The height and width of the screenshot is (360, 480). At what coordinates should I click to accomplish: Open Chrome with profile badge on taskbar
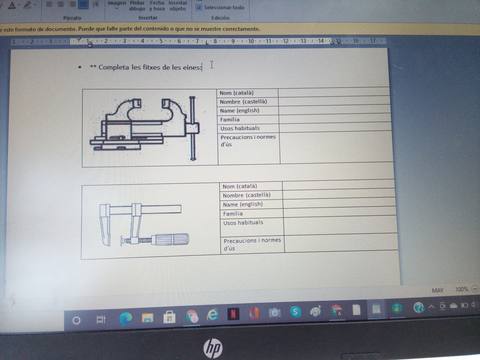pyautogui.click(x=337, y=311)
